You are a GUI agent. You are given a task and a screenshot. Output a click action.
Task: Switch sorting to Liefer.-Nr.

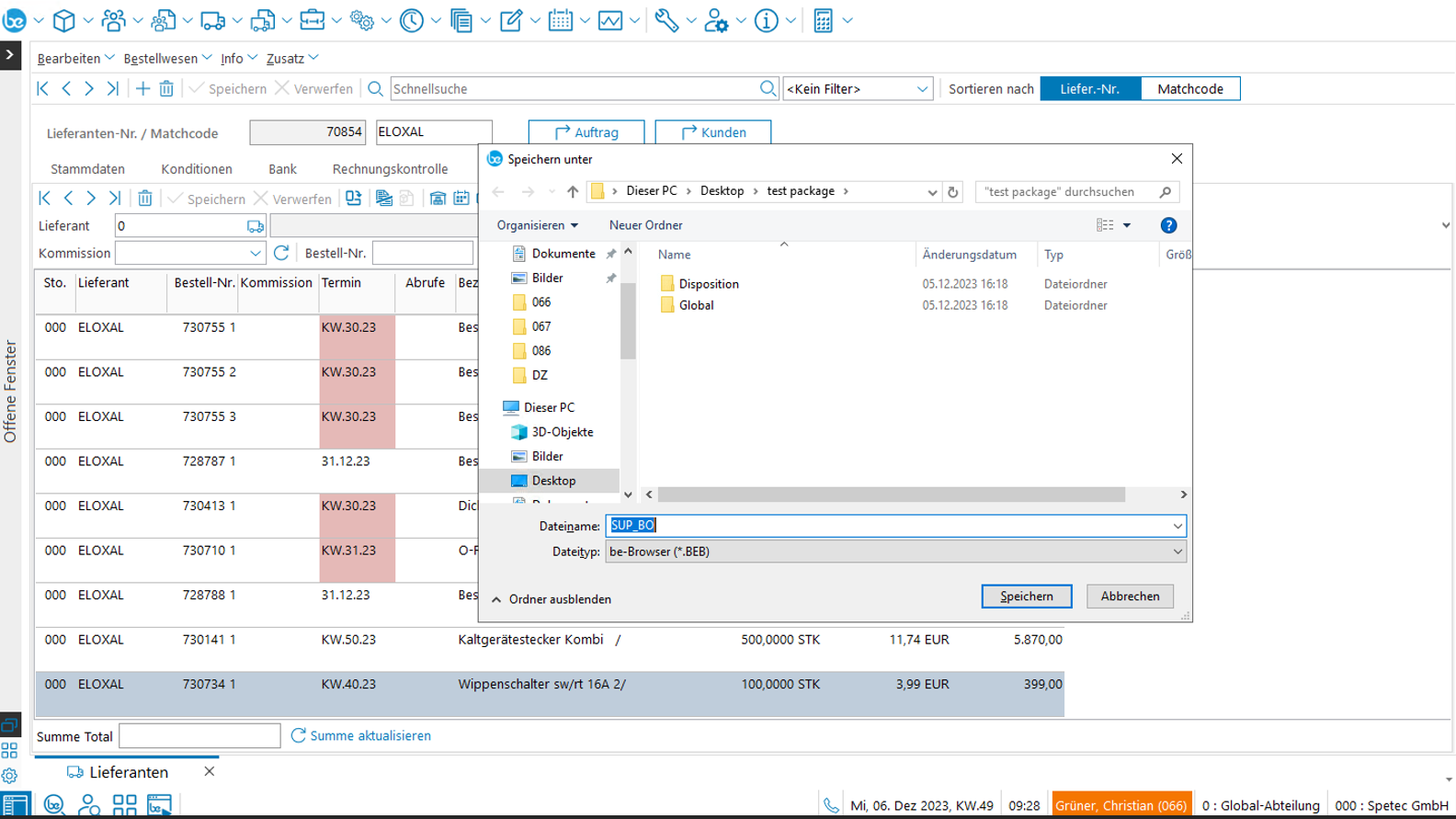tap(1089, 88)
